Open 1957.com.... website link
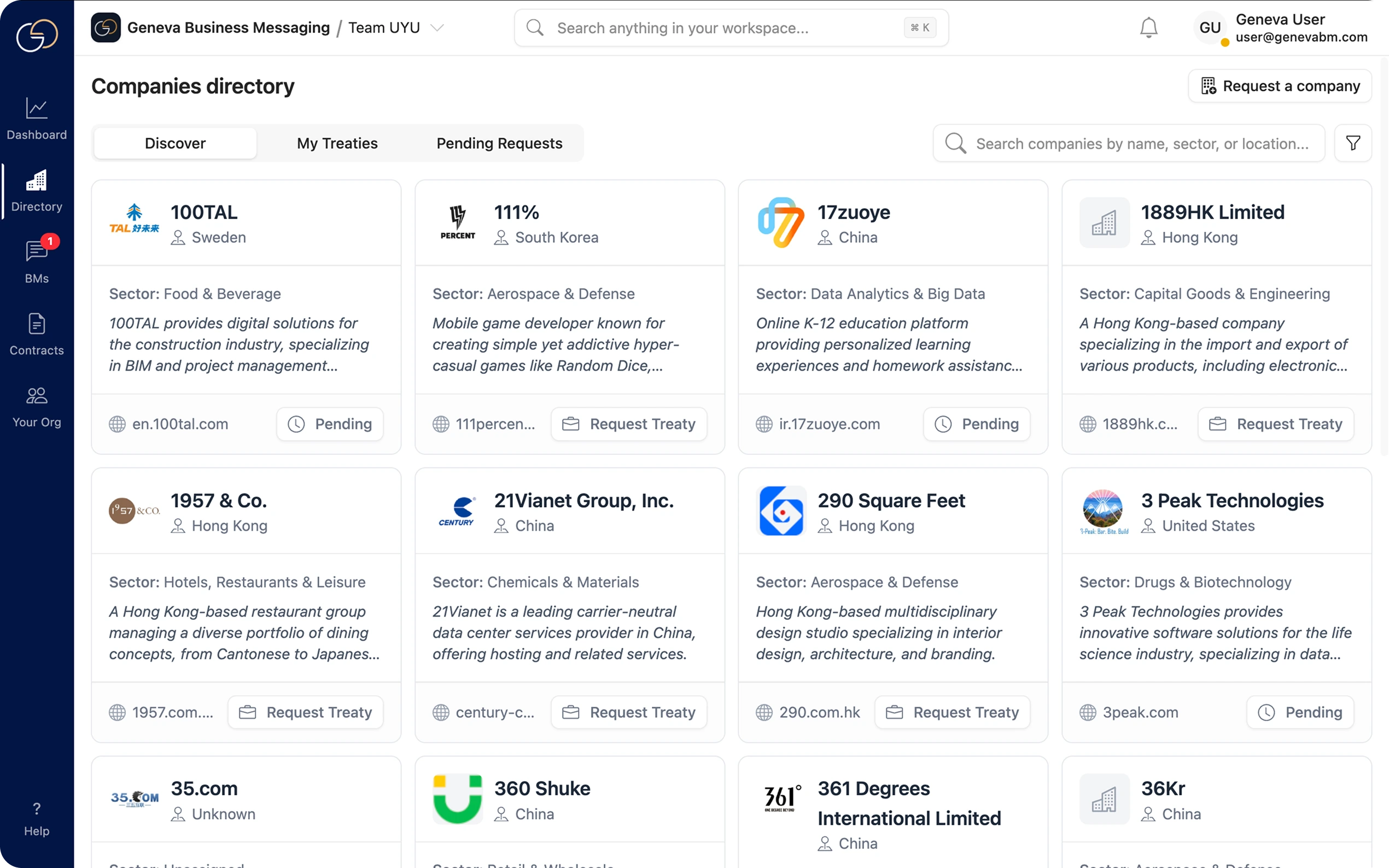The image size is (1389, 868). pos(173,712)
